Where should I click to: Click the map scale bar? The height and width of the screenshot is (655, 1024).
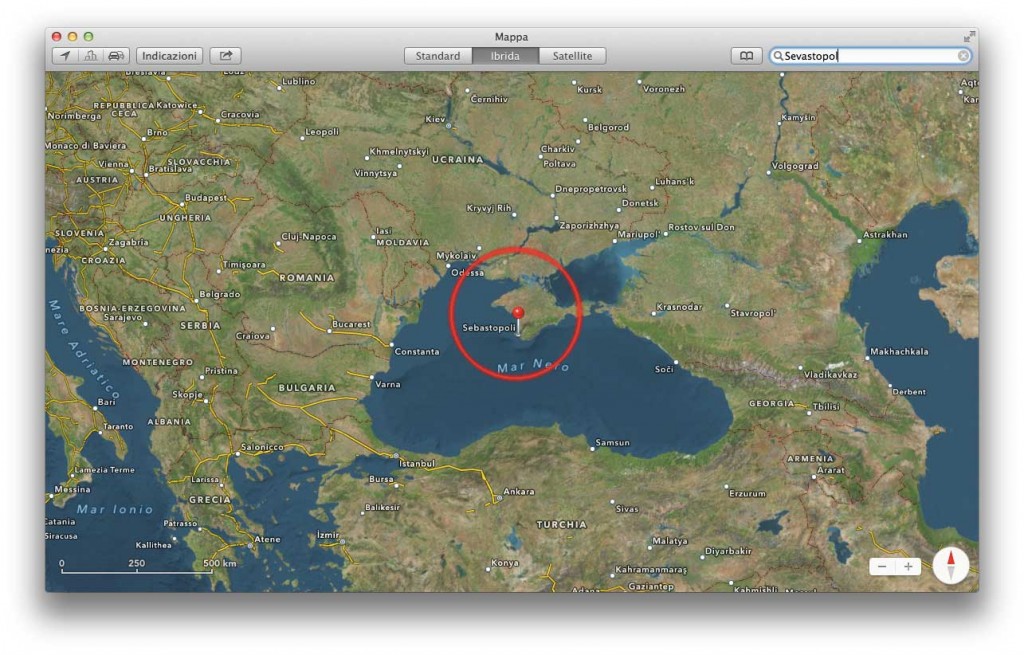137,567
